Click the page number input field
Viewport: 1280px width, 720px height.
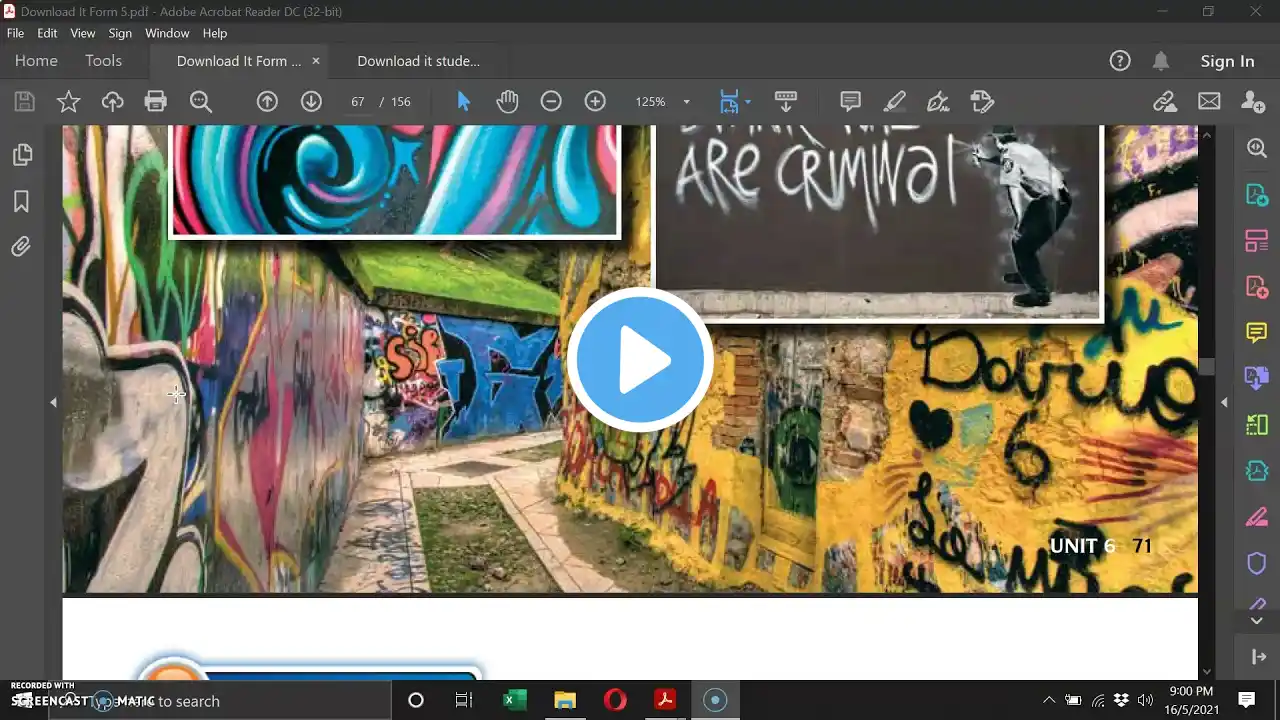click(x=357, y=102)
